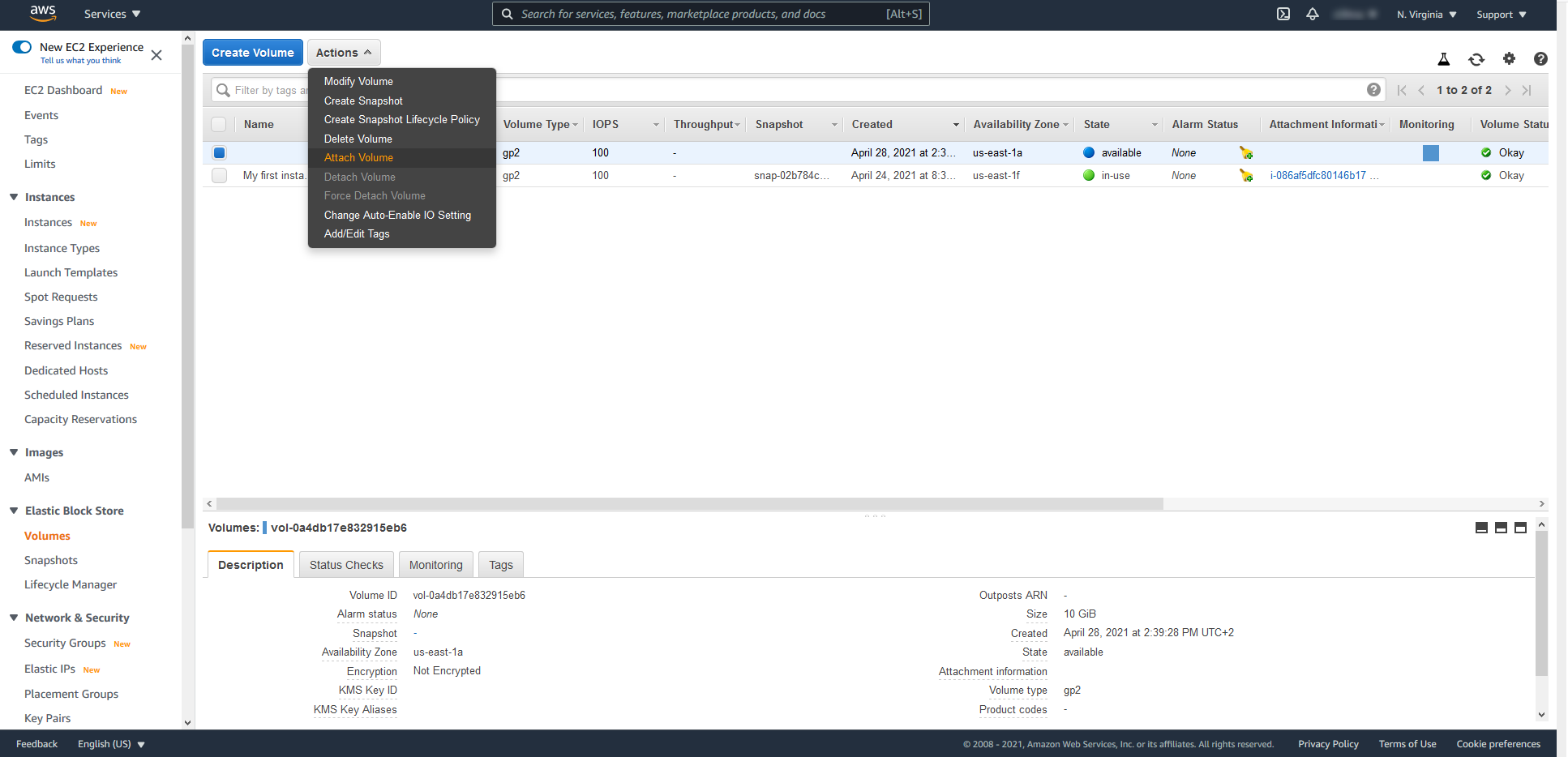Open the N. Virginia region selector
The image size is (1568, 757).
tap(1427, 15)
